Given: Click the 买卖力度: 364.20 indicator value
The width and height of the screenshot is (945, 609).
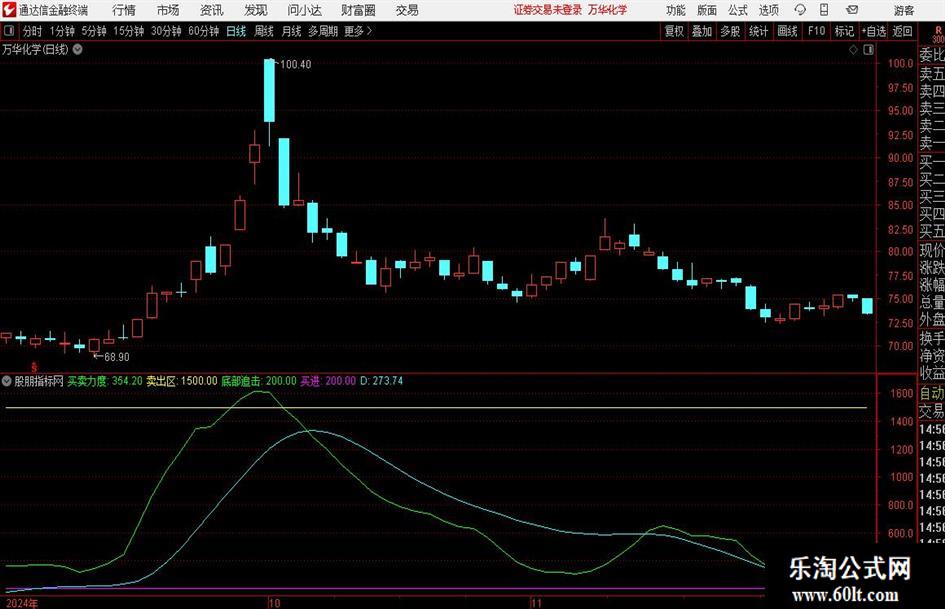Looking at the screenshot, I should 105,380.
